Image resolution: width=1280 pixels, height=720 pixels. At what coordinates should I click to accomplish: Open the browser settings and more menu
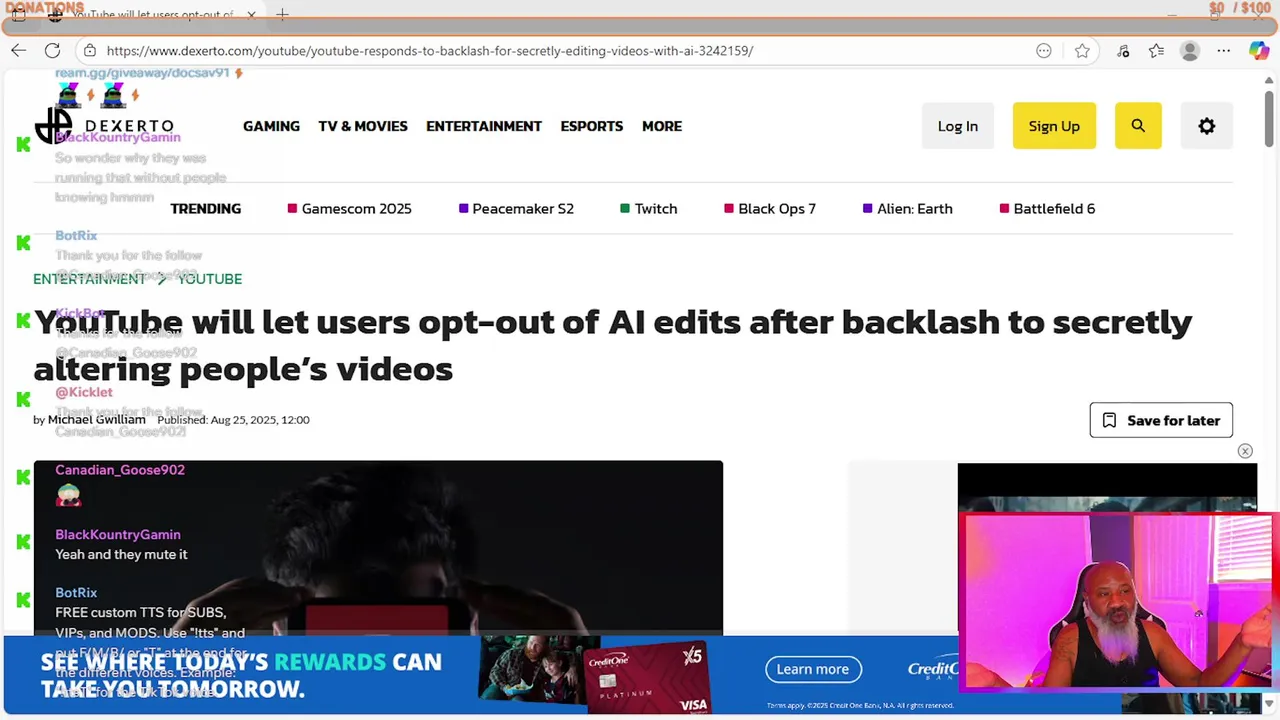(1224, 50)
